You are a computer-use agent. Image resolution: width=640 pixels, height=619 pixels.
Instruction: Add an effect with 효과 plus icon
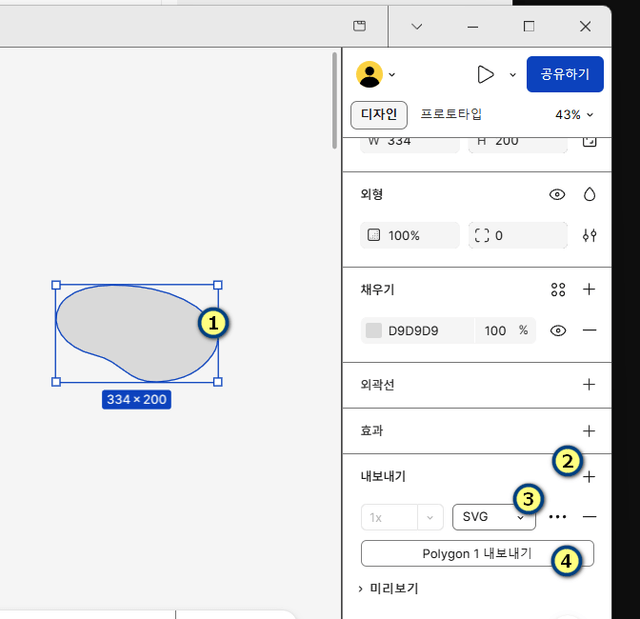click(589, 431)
